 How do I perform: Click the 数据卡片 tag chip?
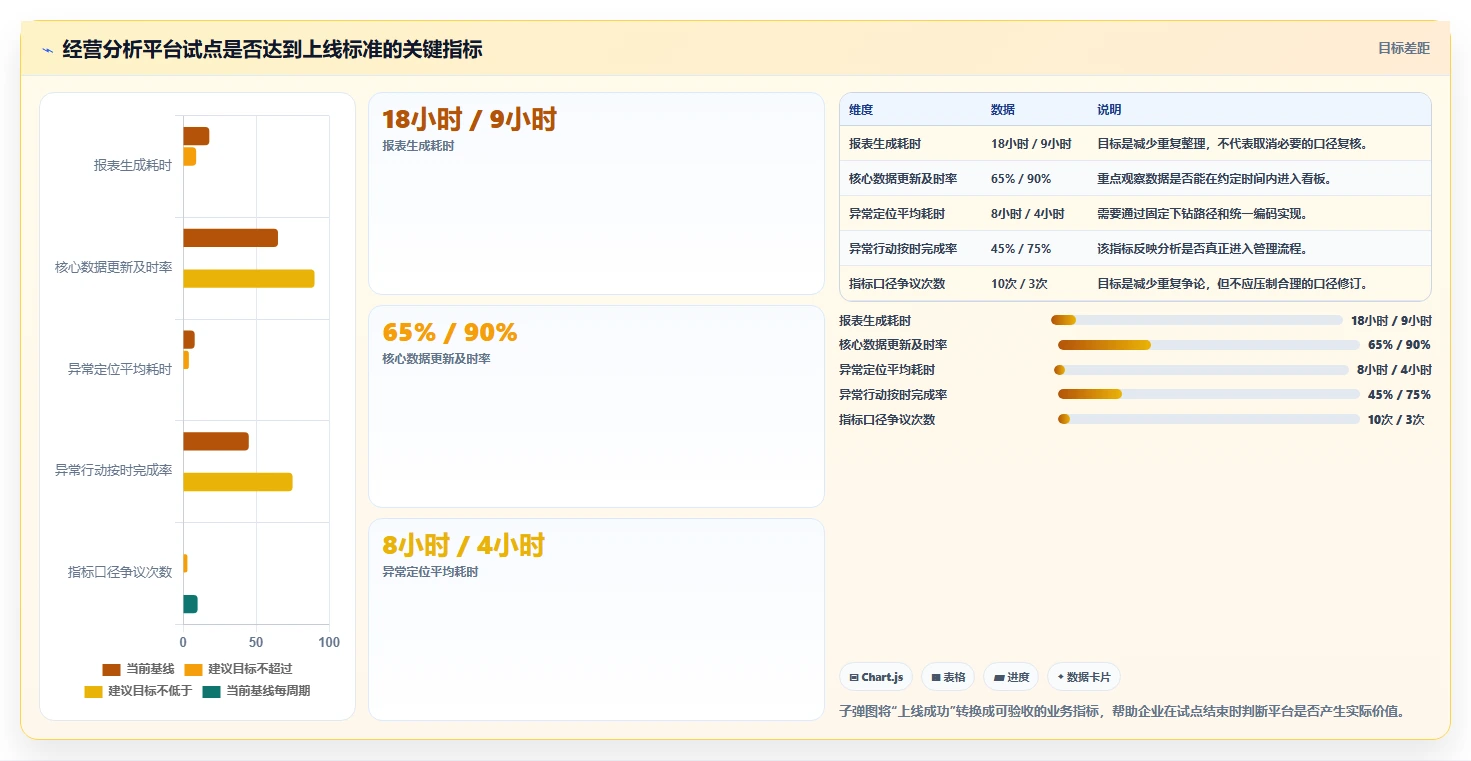tap(1084, 677)
